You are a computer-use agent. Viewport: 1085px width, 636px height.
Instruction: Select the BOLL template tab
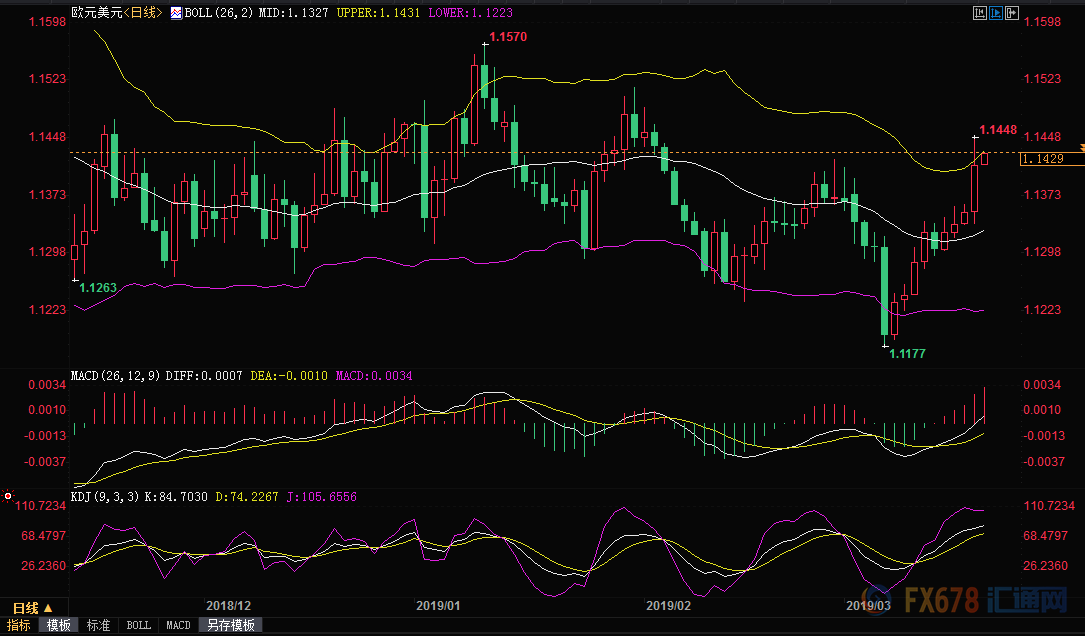pos(138,625)
